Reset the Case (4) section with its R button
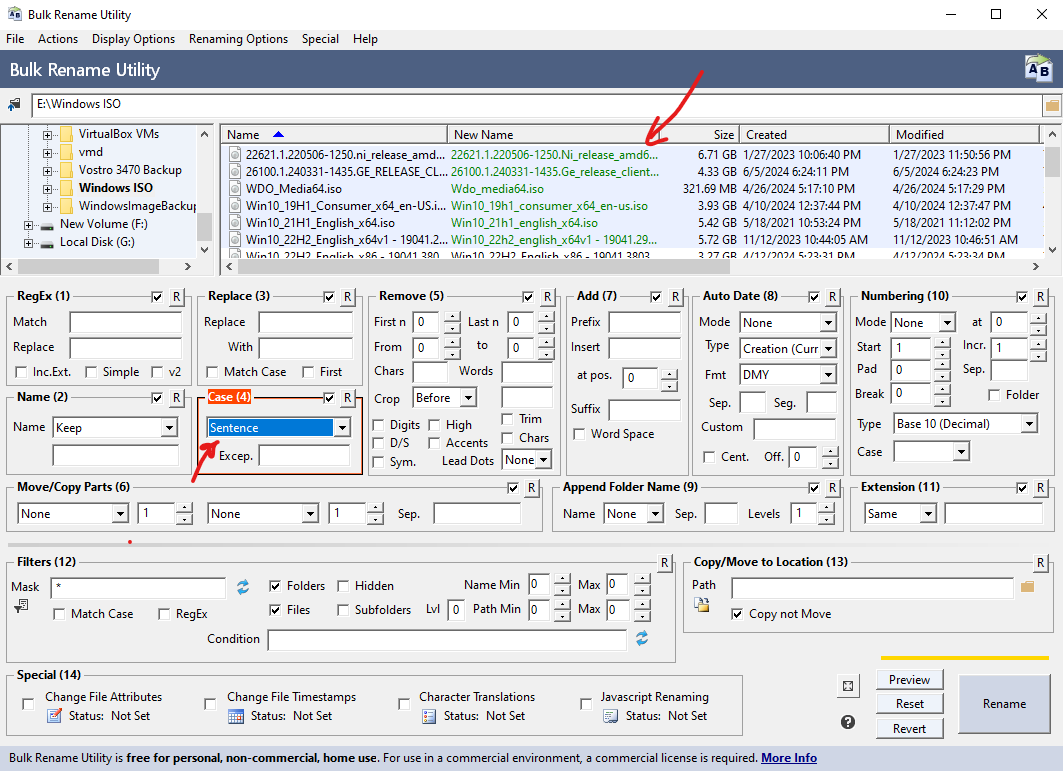This screenshot has width=1063, height=771. (x=347, y=398)
